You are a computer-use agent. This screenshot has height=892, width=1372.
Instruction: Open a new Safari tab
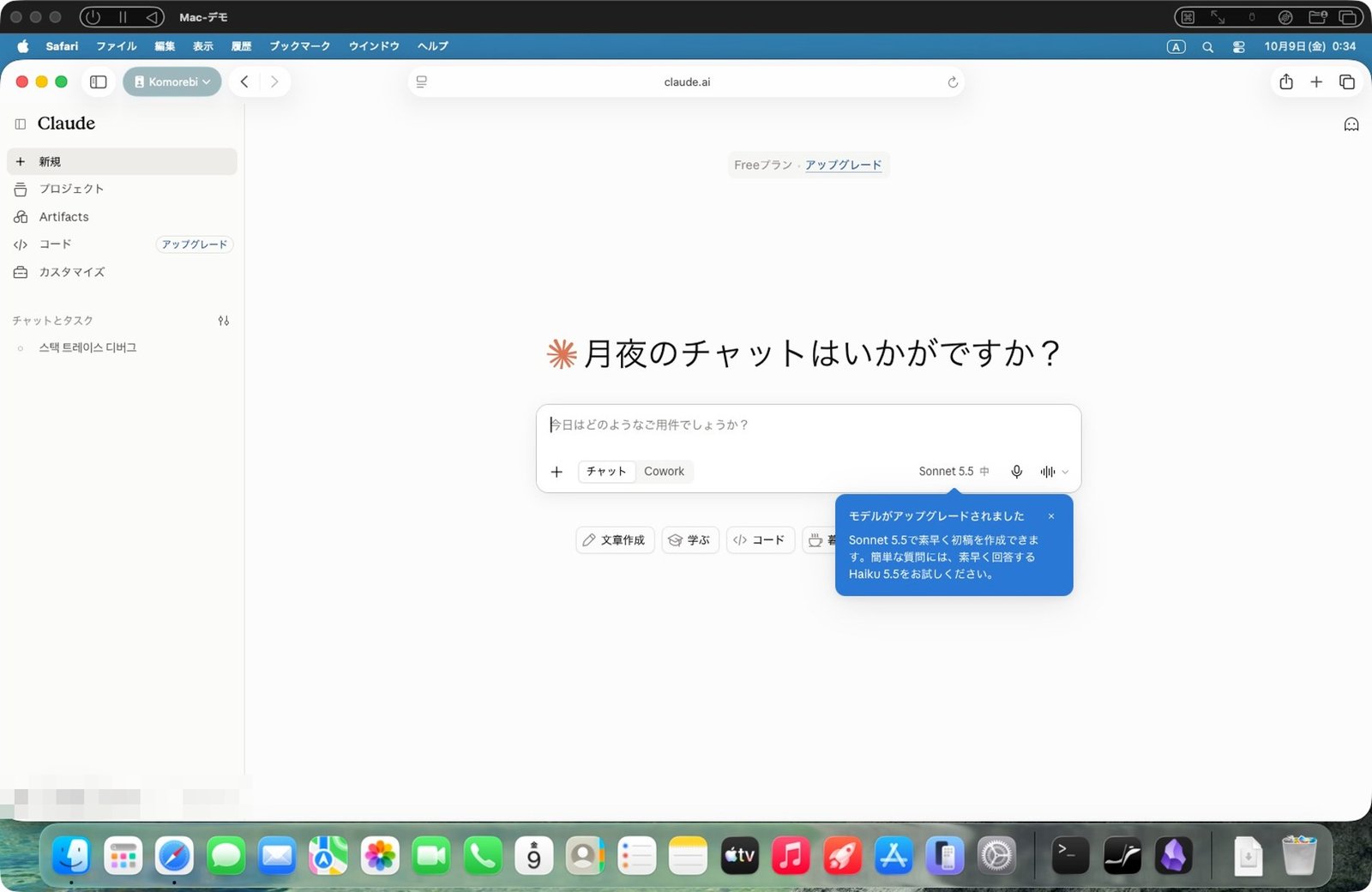tap(1316, 81)
